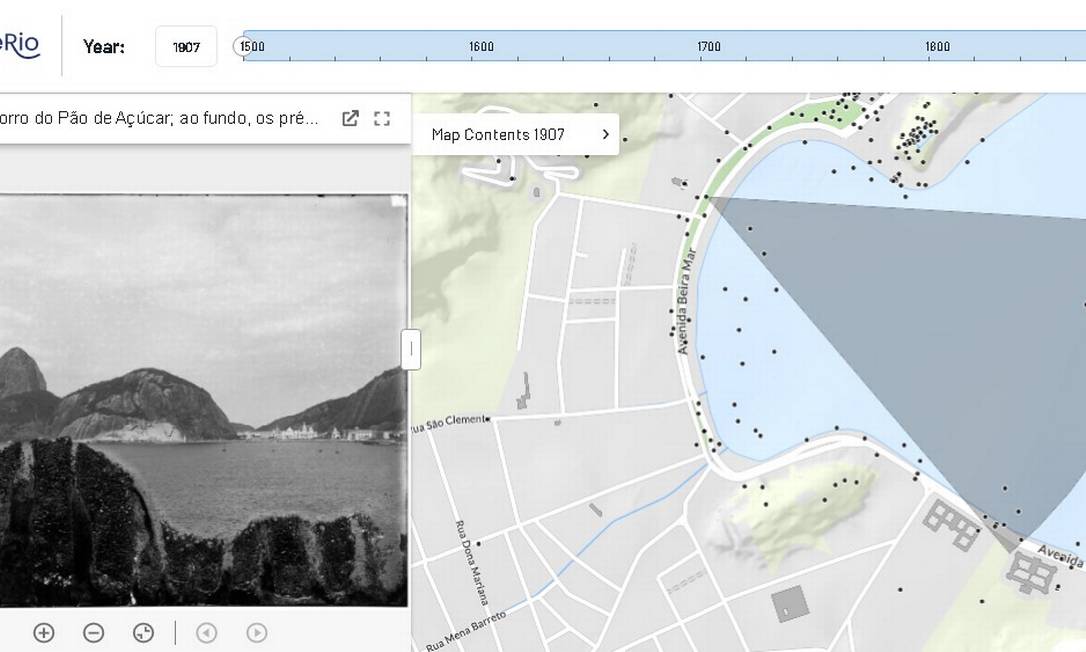Click the Pão de Açúcar photograph
1086x652 pixels.
click(200, 400)
